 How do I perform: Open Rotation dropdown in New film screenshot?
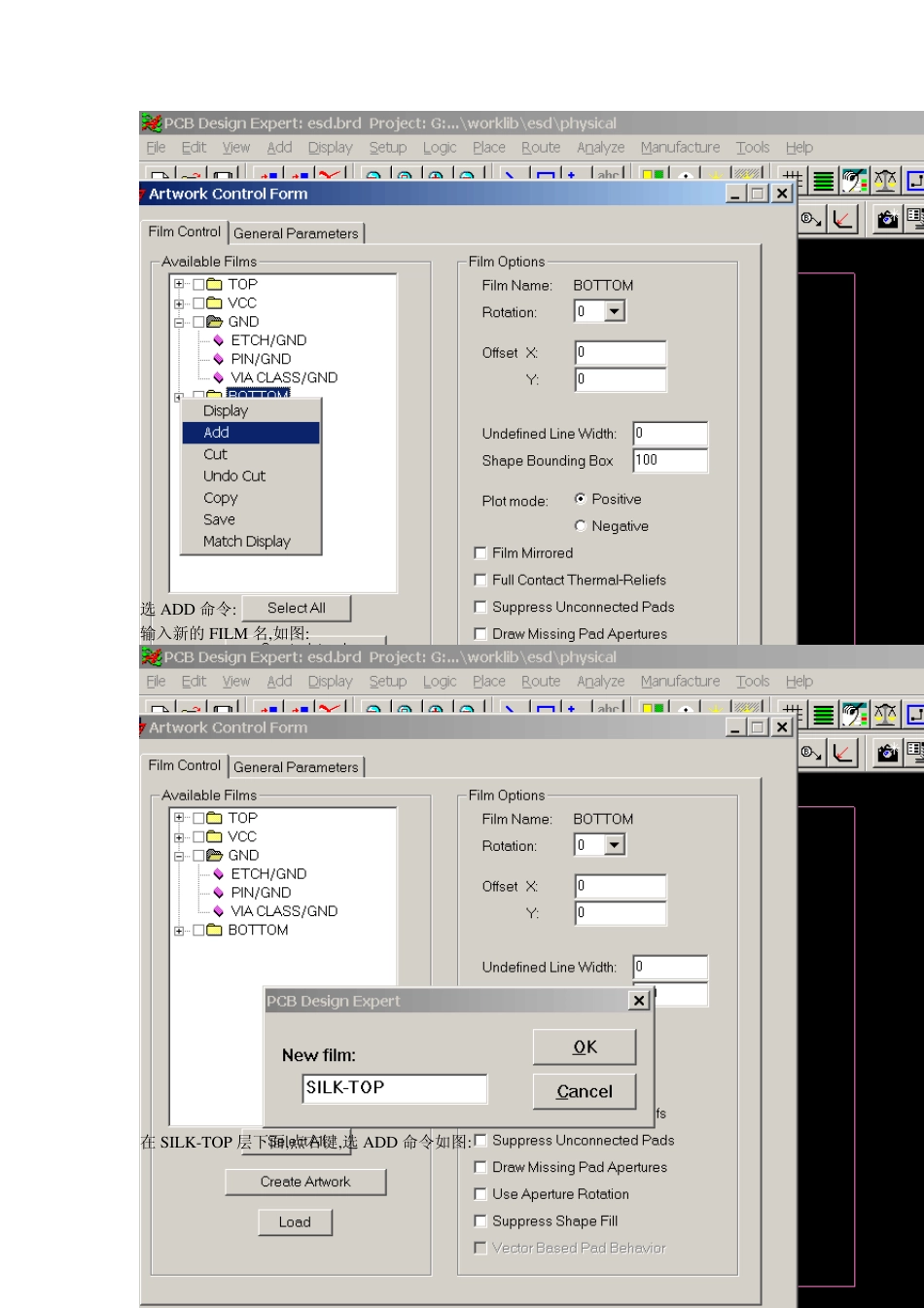pos(614,845)
